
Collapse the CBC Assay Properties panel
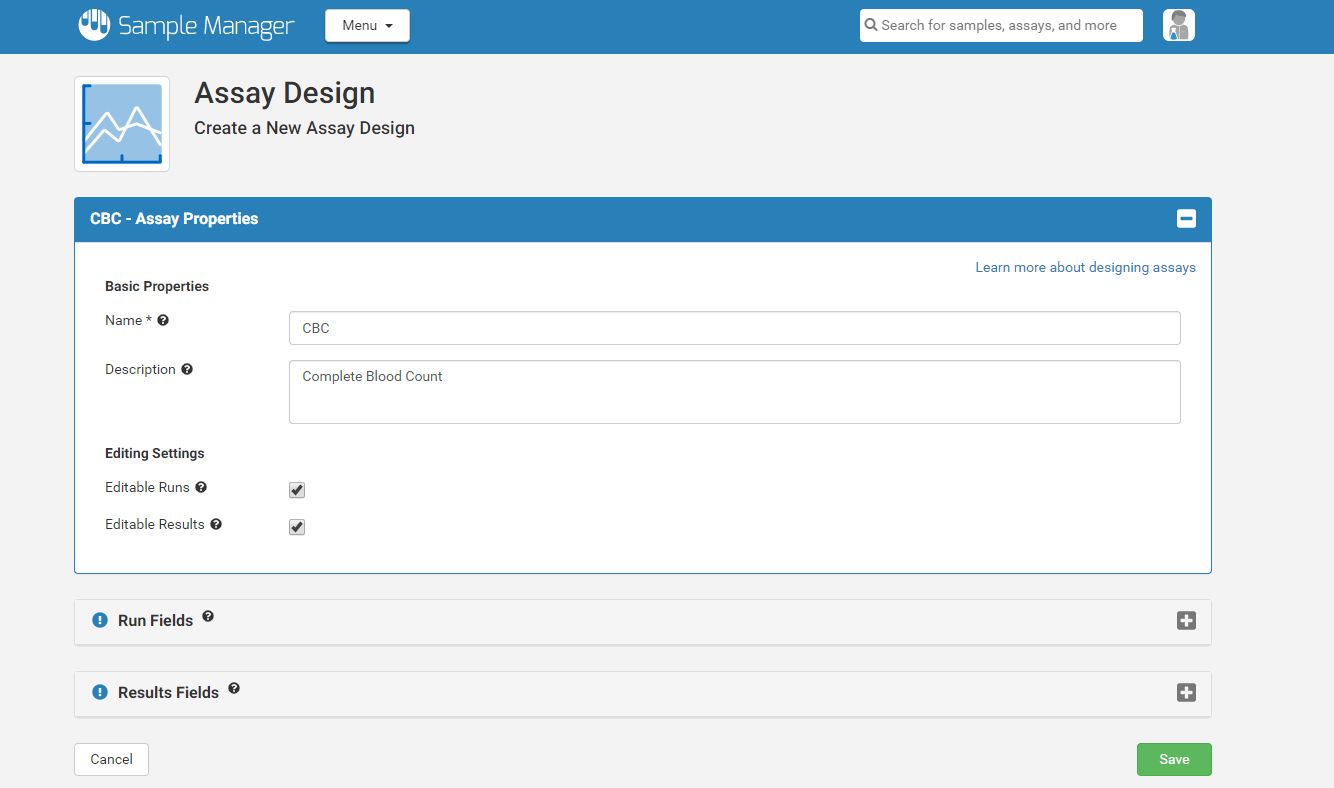tap(1186, 218)
